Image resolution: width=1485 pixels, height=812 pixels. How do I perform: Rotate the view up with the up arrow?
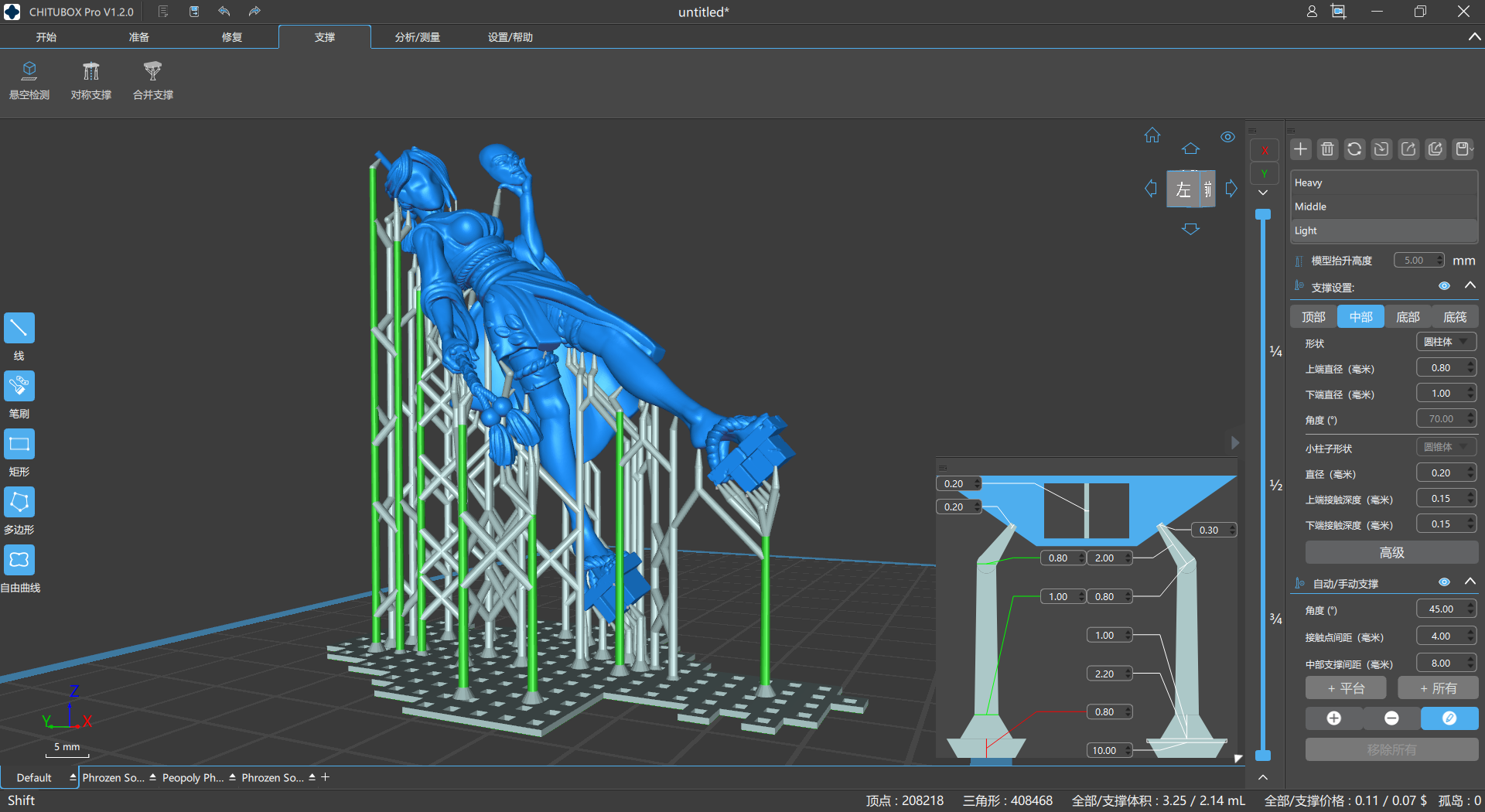1190,148
